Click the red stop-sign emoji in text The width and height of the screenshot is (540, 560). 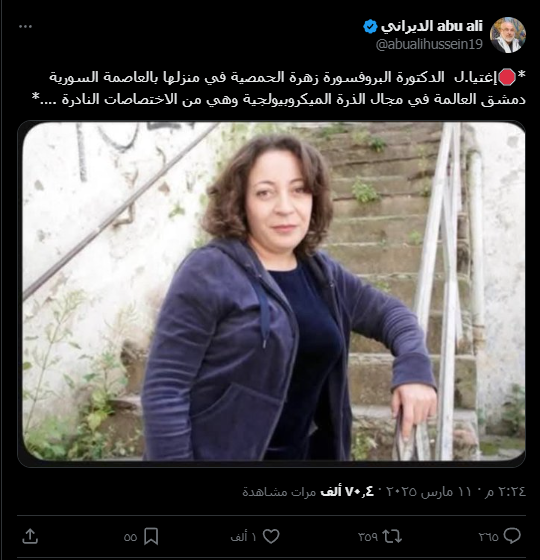click(x=506, y=78)
